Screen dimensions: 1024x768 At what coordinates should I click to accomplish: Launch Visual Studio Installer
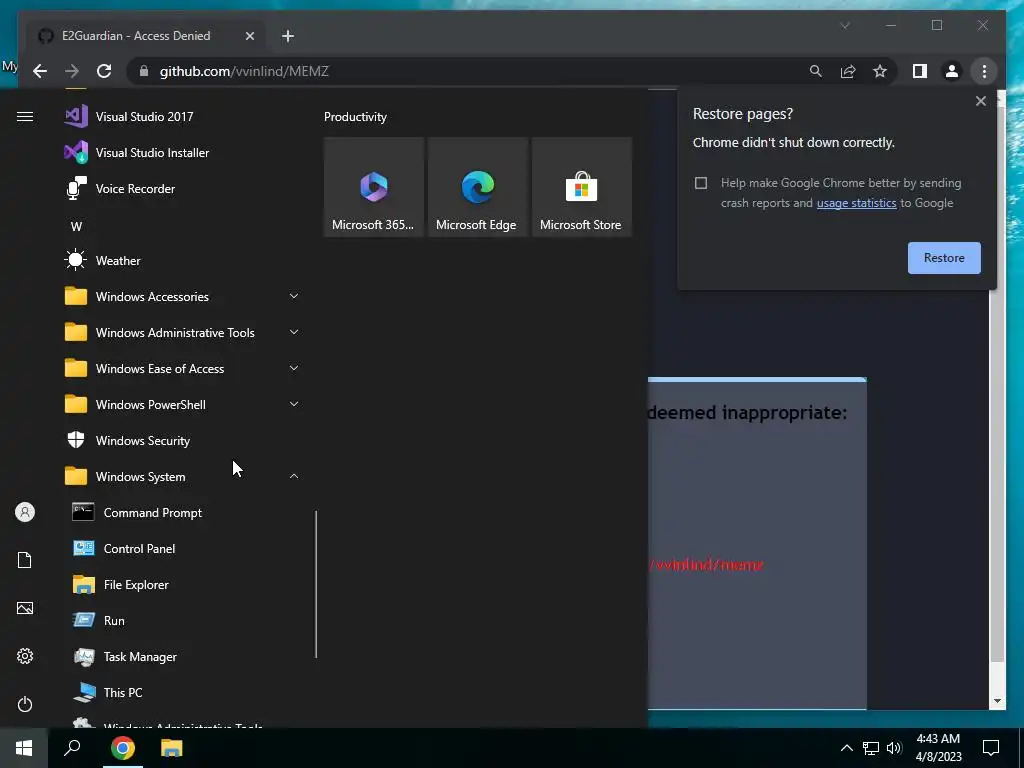[x=183, y=153]
